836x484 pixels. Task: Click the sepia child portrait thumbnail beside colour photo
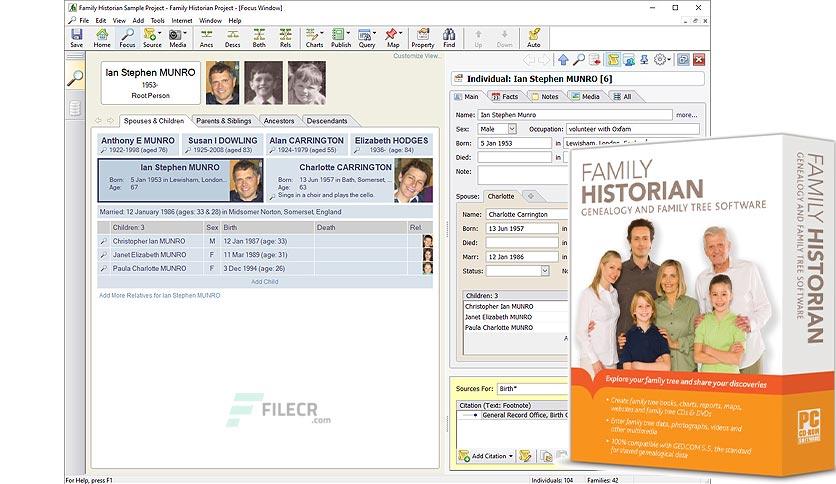point(264,83)
